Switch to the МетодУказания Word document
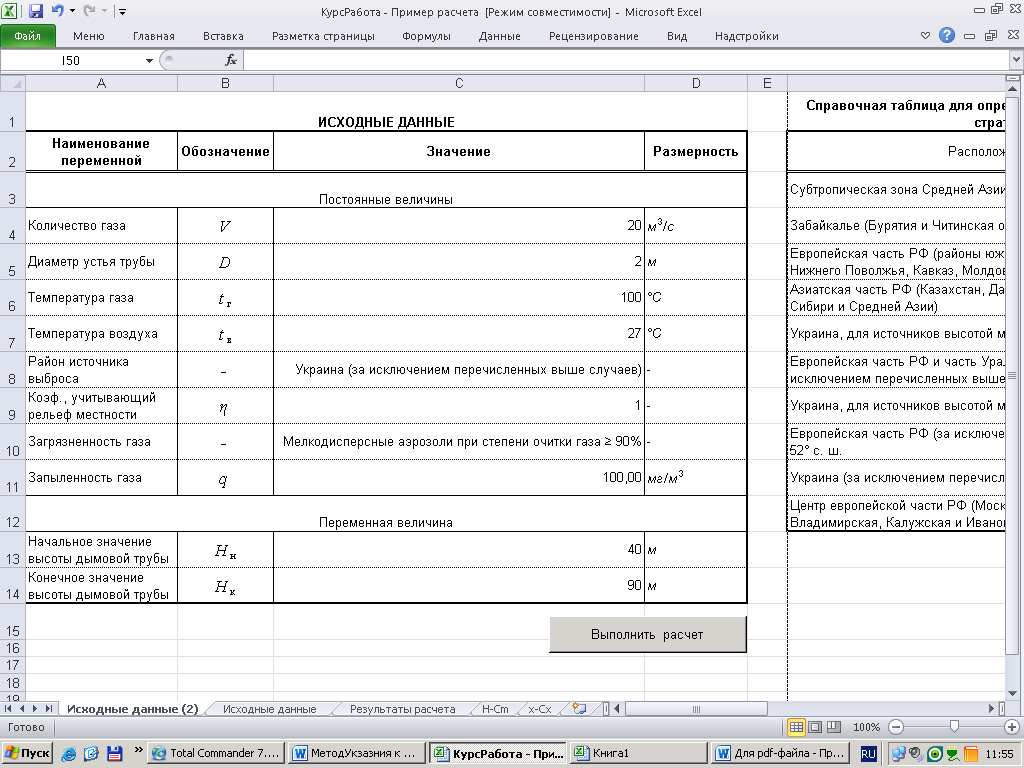The width and height of the screenshot is (1024, 768). [357, 753]
